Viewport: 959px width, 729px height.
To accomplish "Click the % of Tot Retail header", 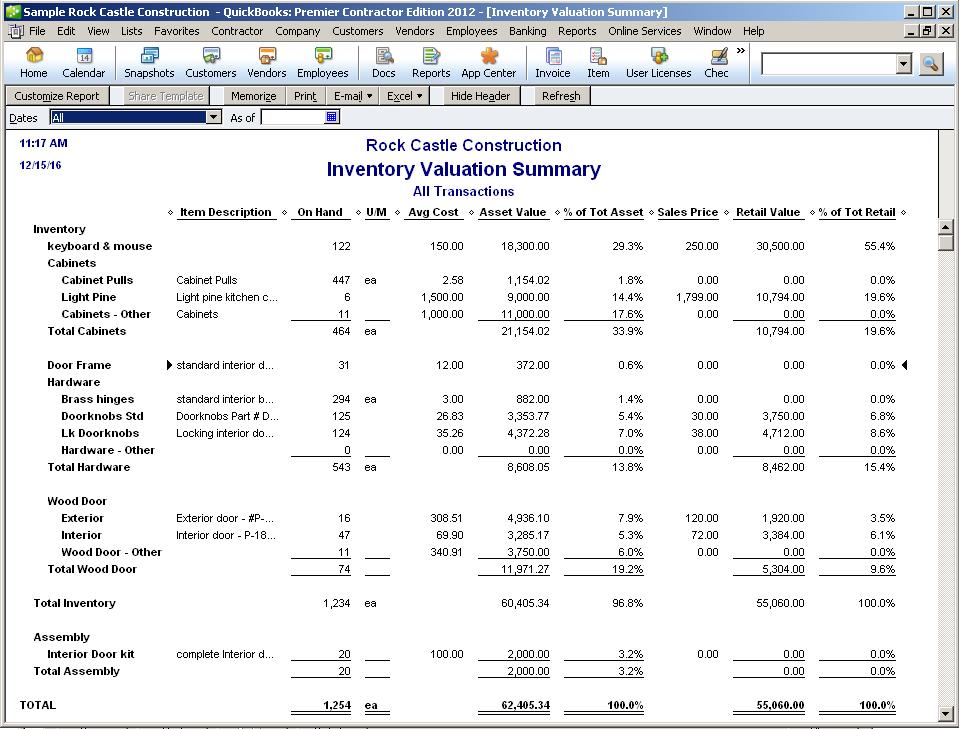I will tap(857, 212).
